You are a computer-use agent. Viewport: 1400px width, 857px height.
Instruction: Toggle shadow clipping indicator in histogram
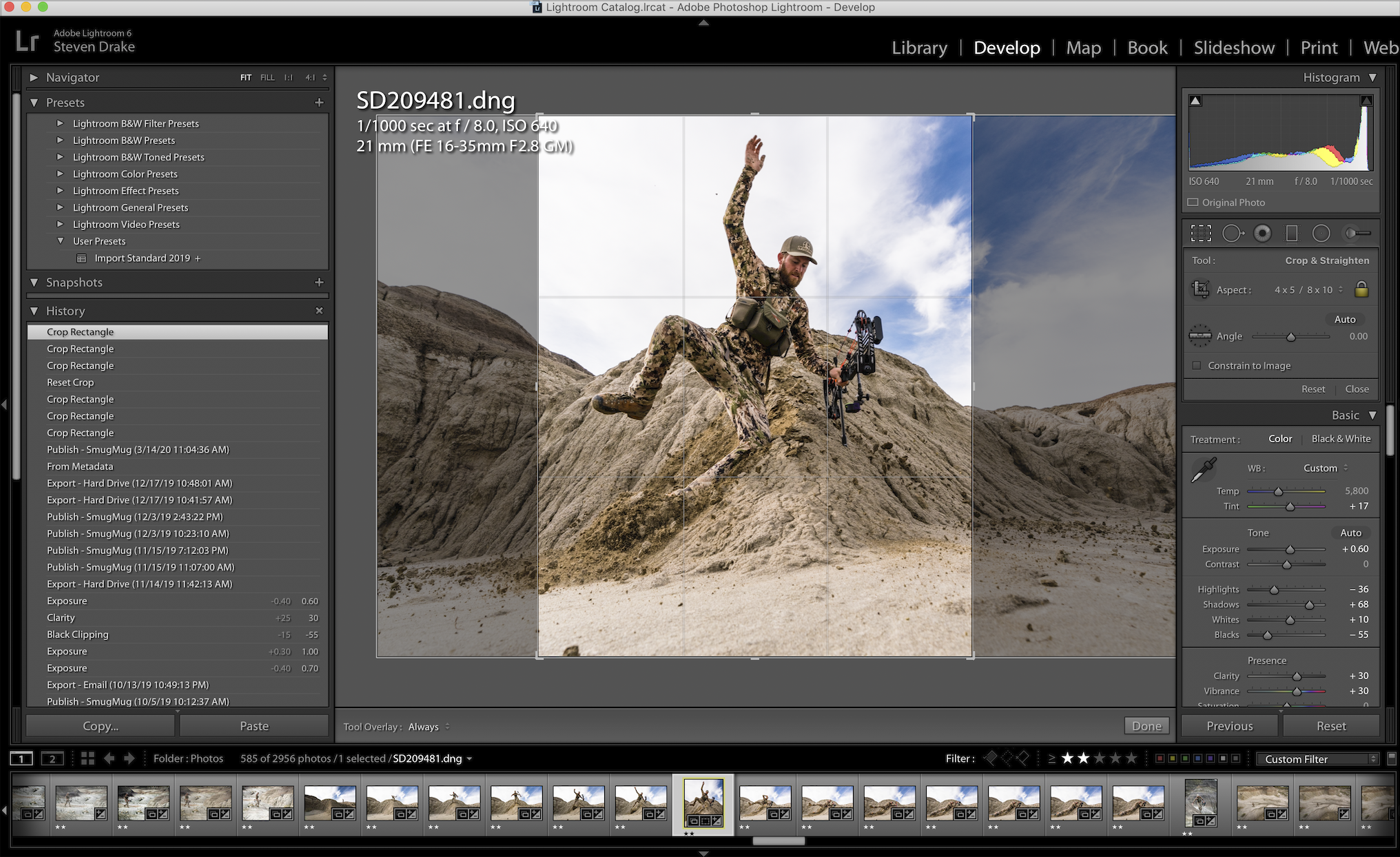1195,101
